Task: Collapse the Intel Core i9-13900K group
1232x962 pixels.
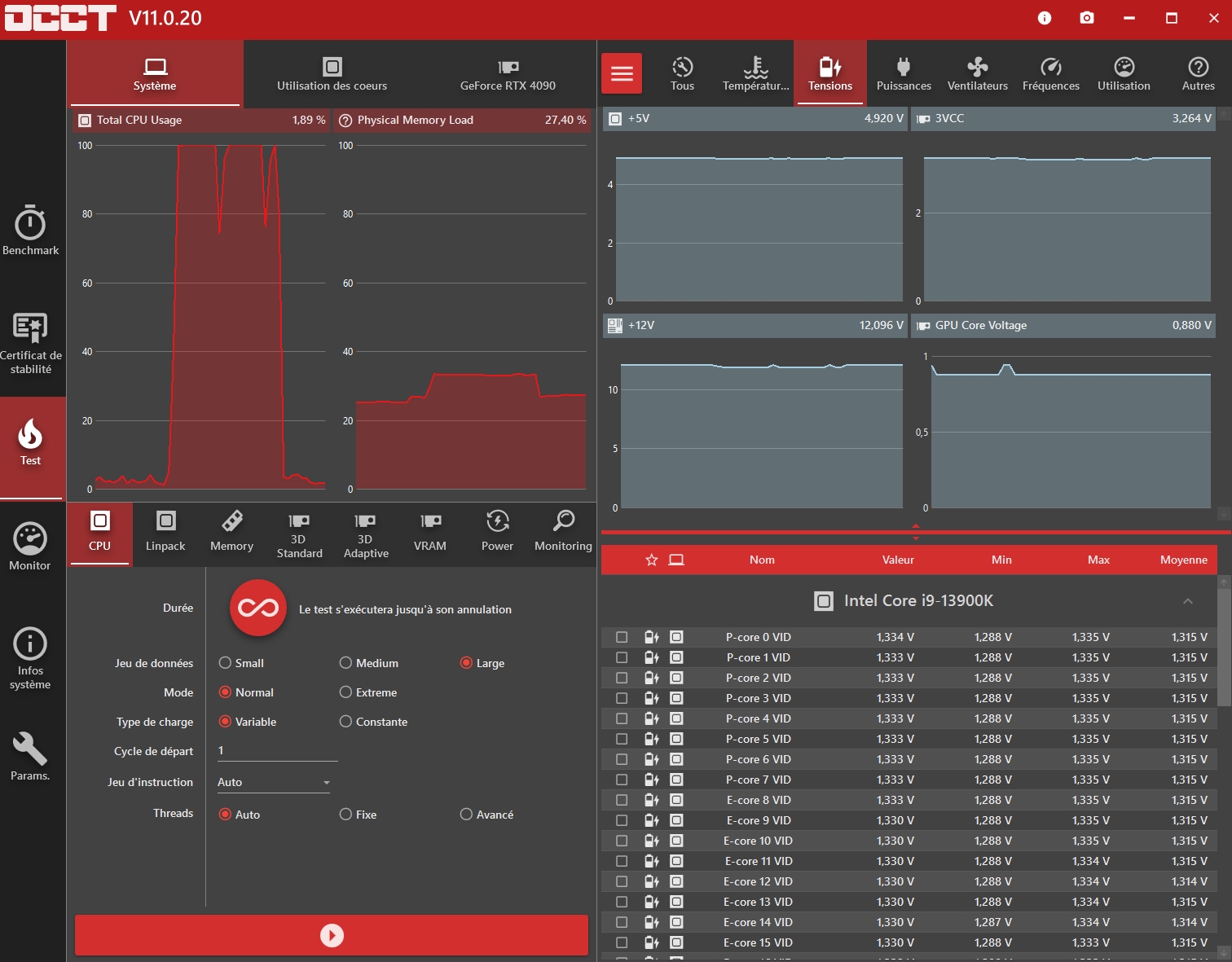Action: click(1187, 601)
